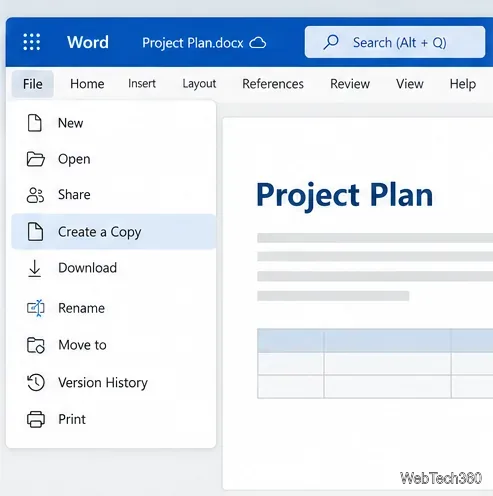The height and width of the screenshot is (496, 493).
Task: Click the New blank page icon
Action: click(35, 123)
